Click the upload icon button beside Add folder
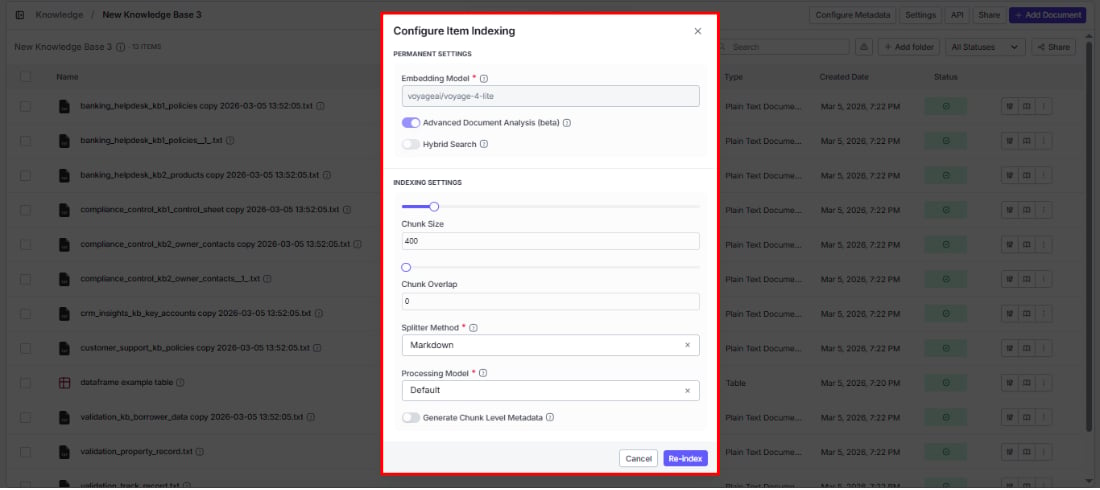 (x=864, y=47)
